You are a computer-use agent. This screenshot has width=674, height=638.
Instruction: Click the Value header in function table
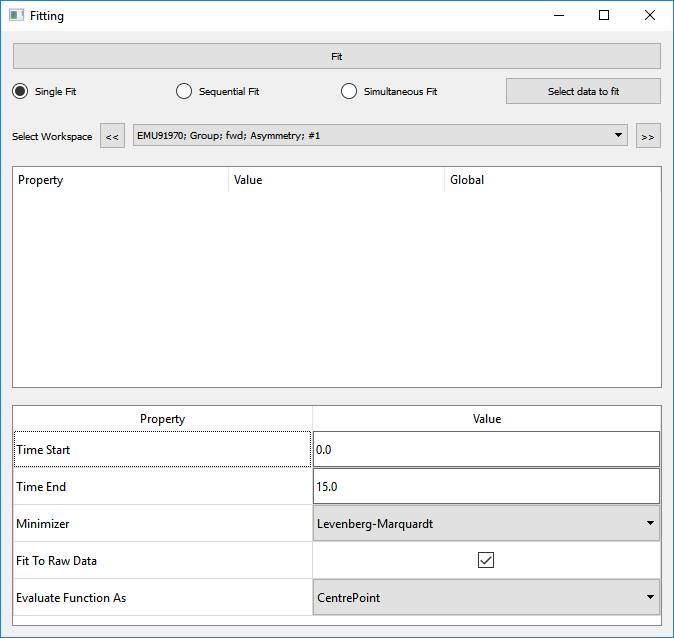247,180
